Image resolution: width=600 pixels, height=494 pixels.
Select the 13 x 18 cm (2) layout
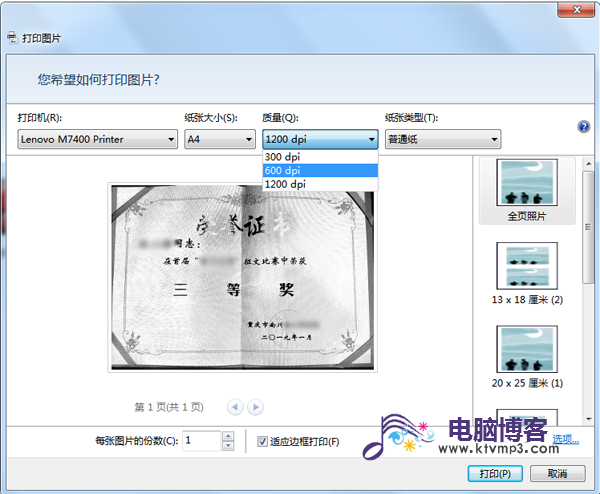(x=527, y=274)
